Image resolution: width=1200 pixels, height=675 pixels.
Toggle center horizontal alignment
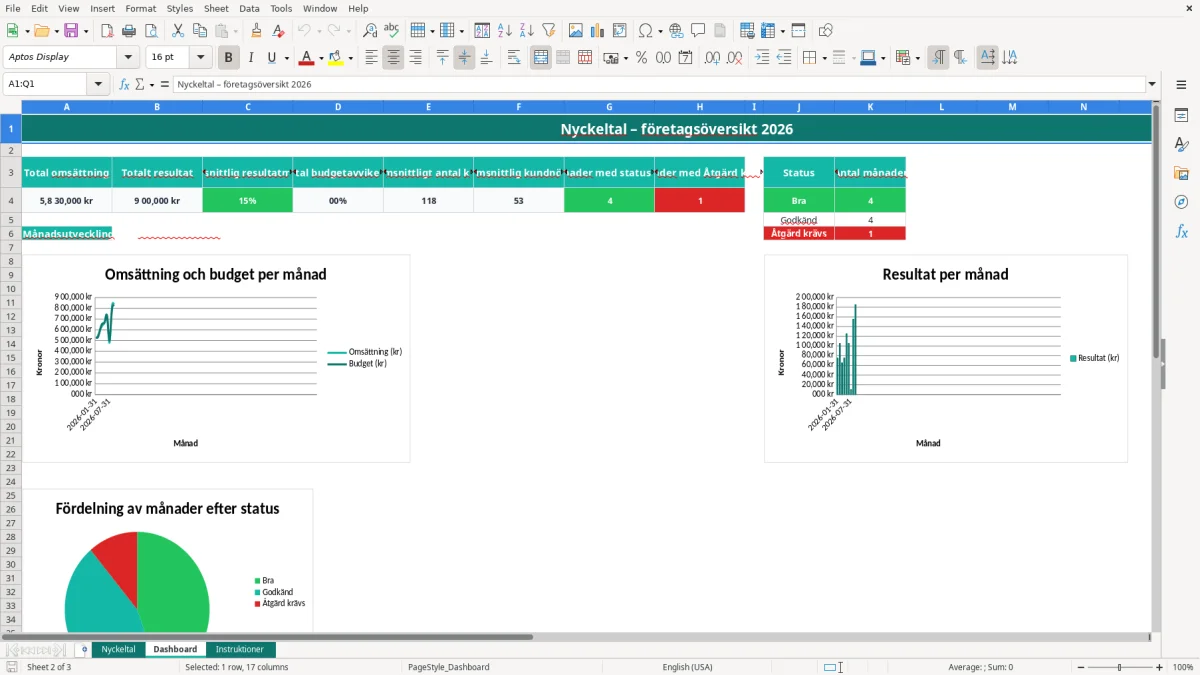393,58
